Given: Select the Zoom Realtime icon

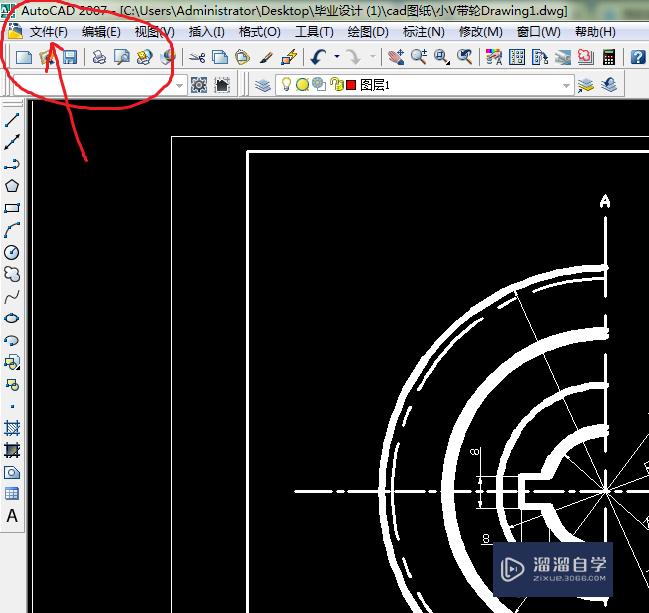Looking at the screenshot, I should 419,57.
